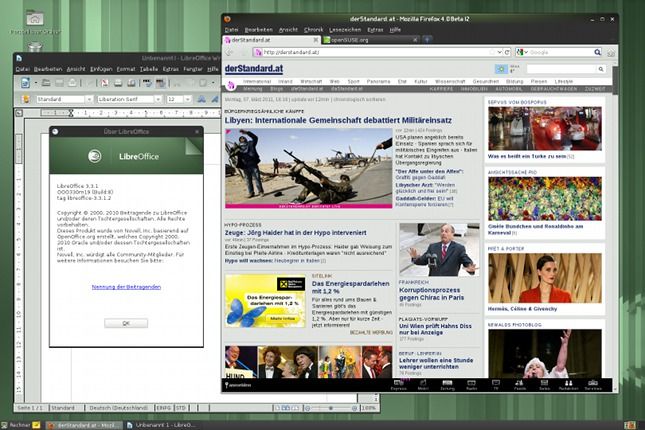Click the Zeitung icon in derStandard bottom bar
This screenshot has height=430, width=645.
pos(447,385)
